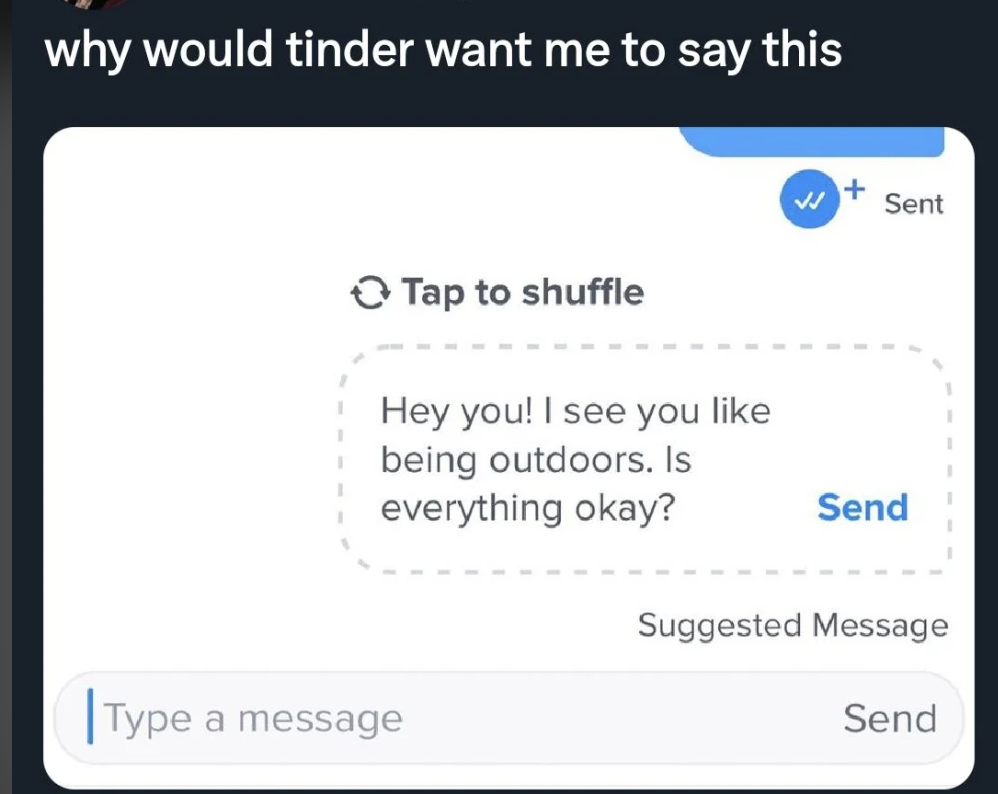
Task: Click the plus sign beside the read receipt
Action: [x=852, y=187]
